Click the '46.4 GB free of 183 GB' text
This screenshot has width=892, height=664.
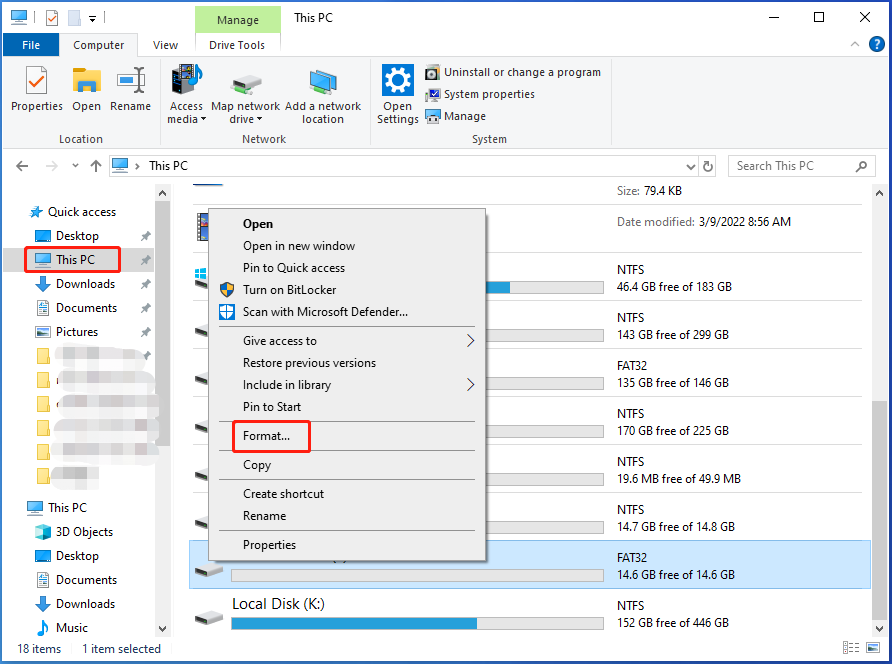click(674, 287)
